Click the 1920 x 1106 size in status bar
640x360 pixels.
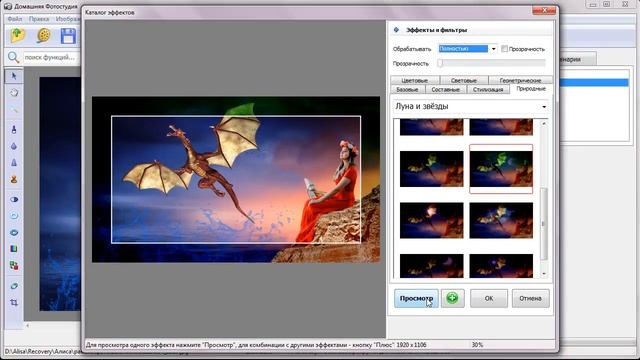[x=411, y=345]
